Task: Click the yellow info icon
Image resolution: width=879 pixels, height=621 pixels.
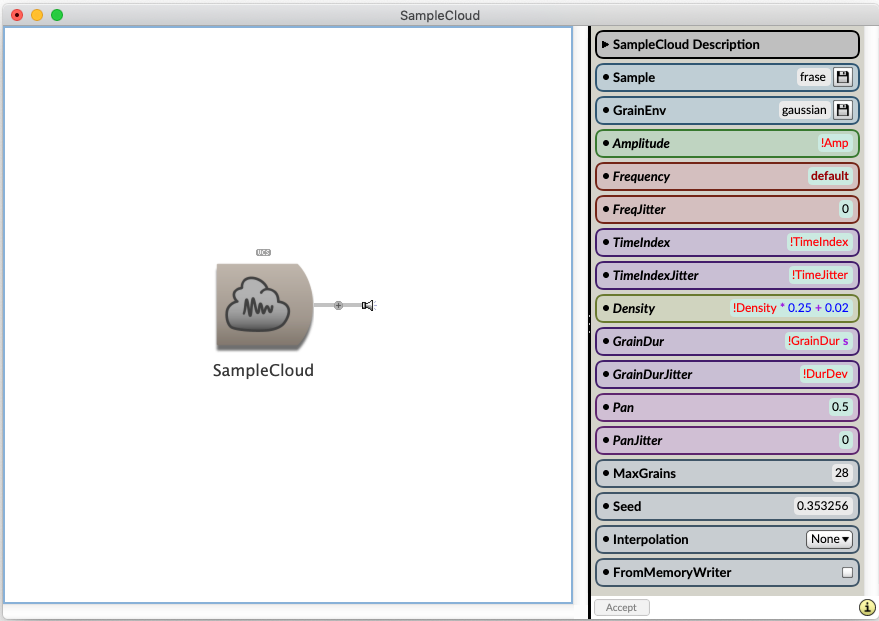Action: [x=866, y=607]
